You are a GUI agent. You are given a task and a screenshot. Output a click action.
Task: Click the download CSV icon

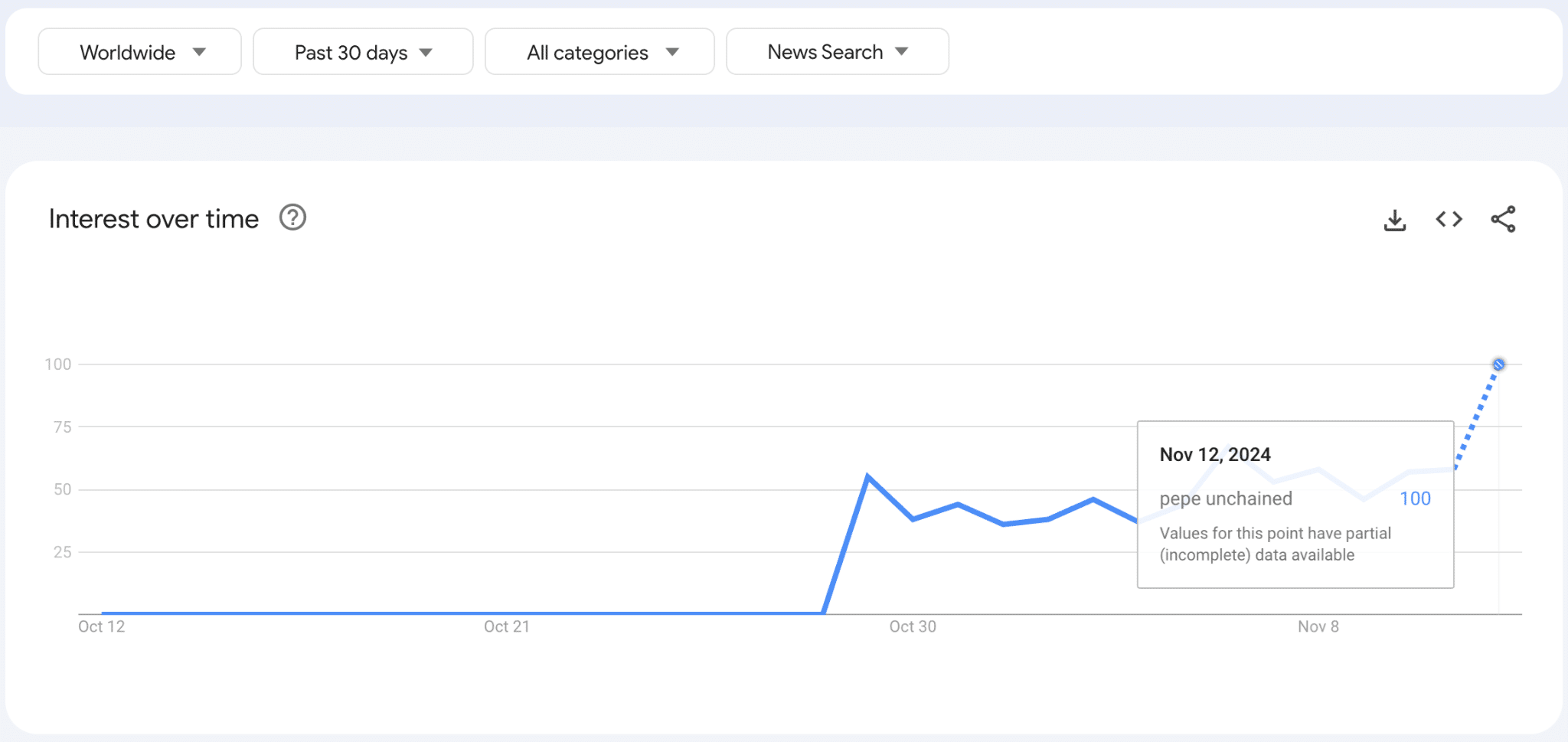point(1395,220)
